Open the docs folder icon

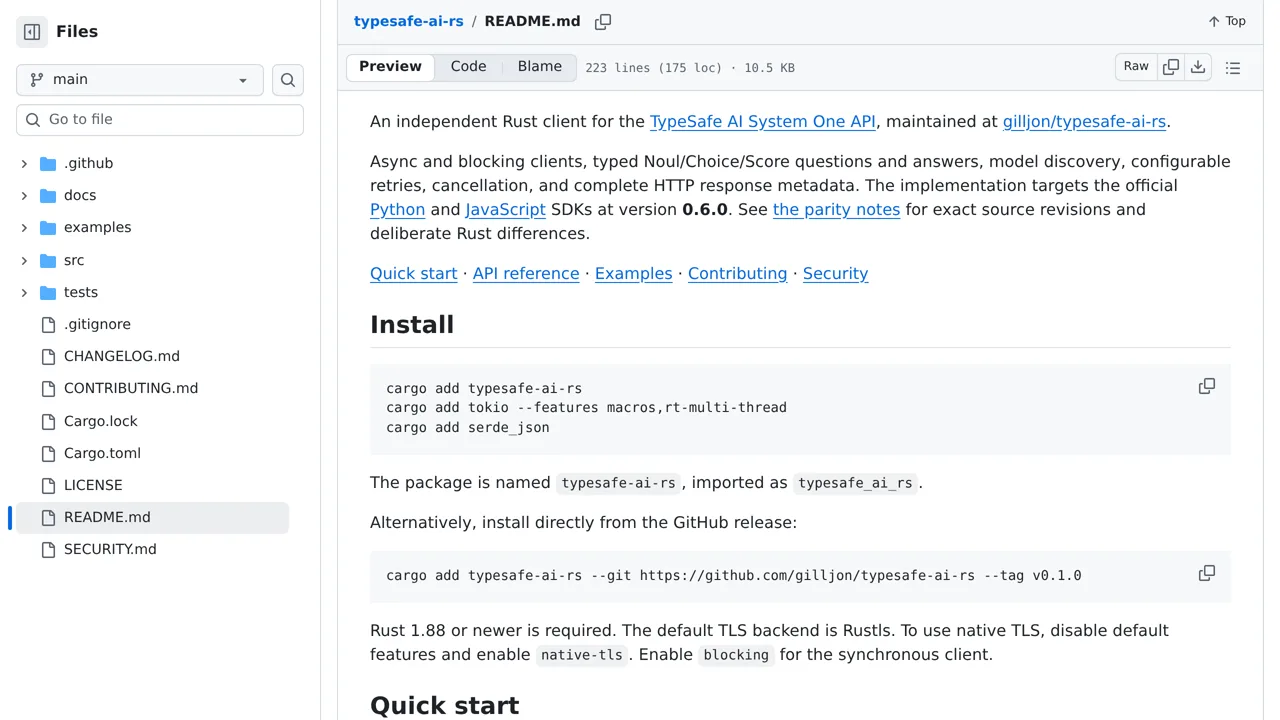pyautogui.click(x=48, y=196)
